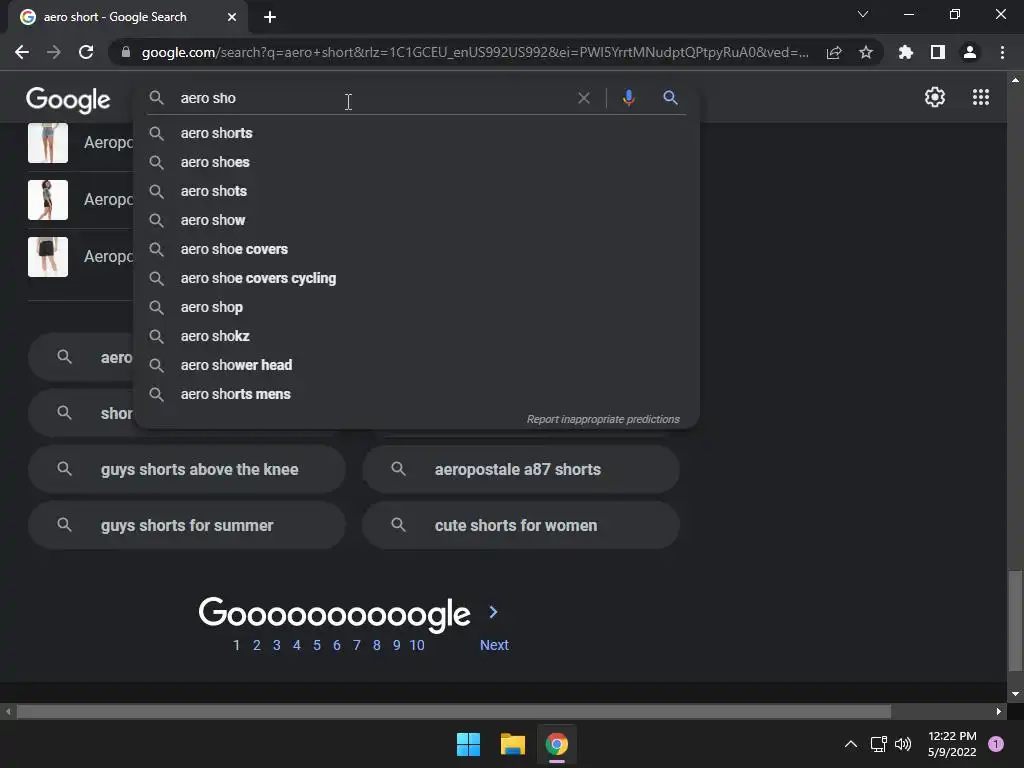
Task: View site security lock info
Action: pos(125,52)
